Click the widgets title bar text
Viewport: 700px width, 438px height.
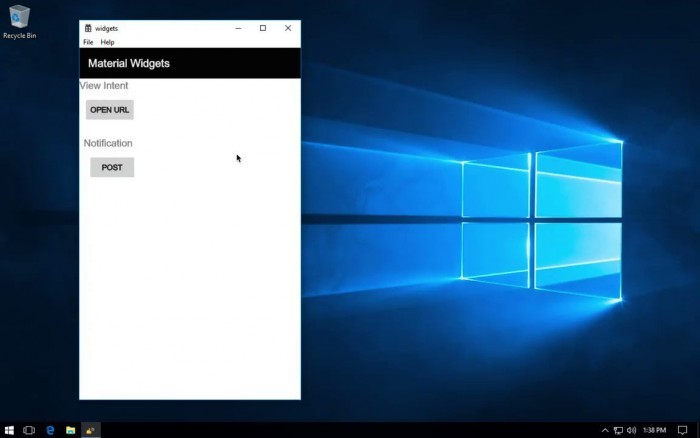point(106,29)
